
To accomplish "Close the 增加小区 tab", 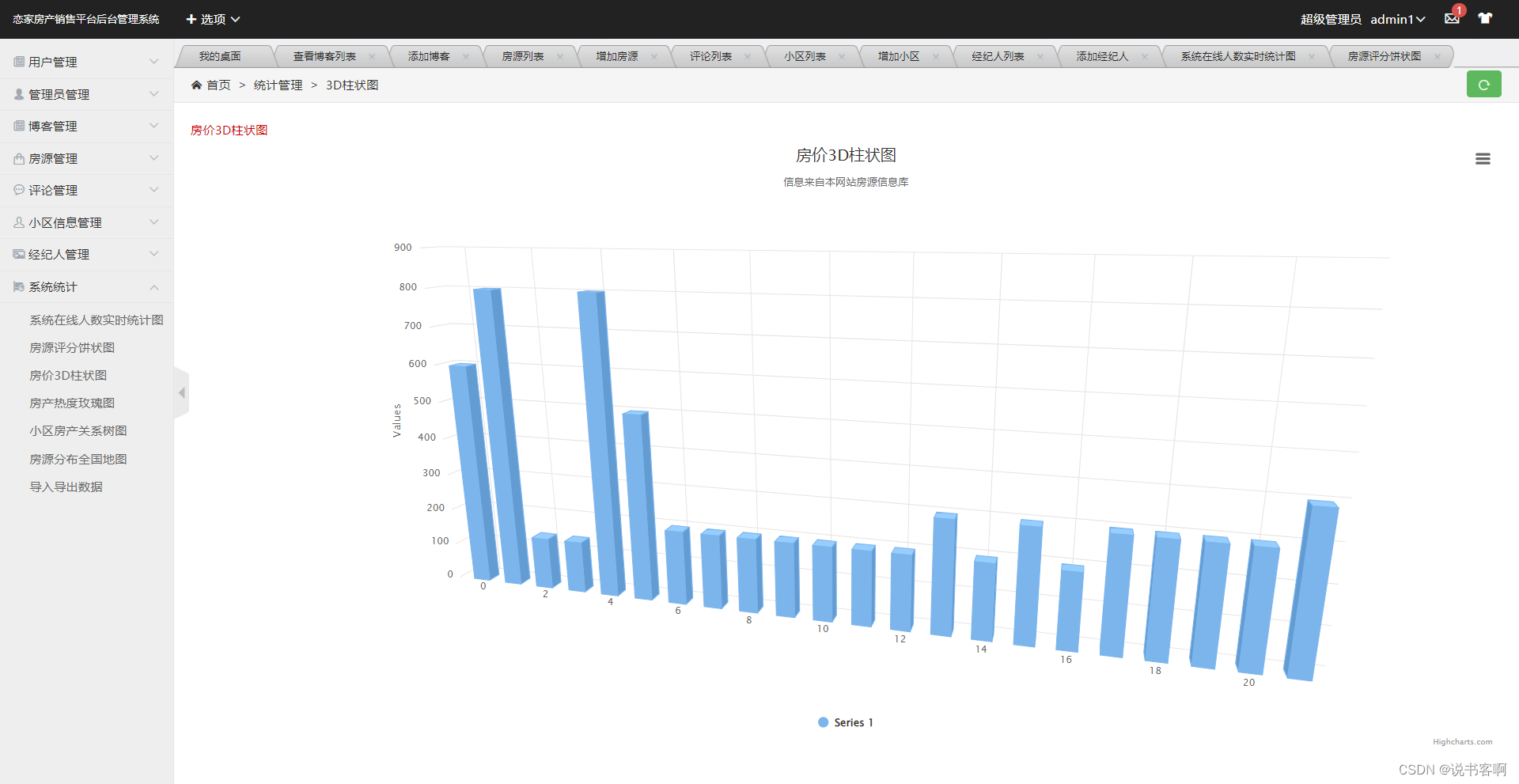I will click(936, 56).
